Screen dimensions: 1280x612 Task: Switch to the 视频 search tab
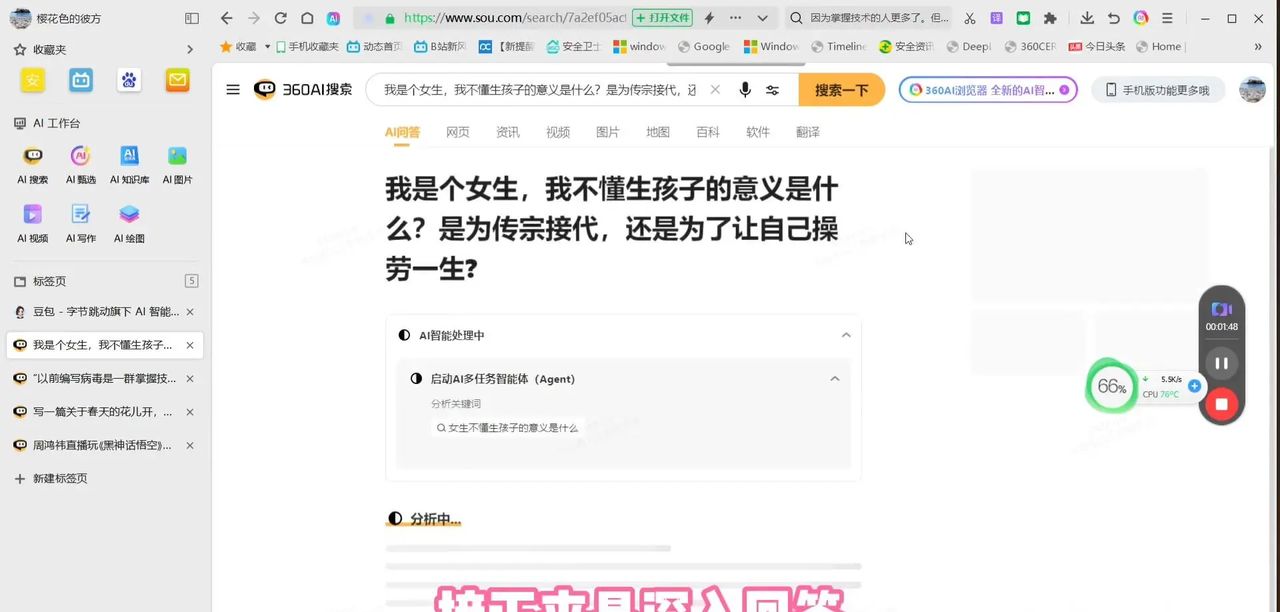[x=558, y=131]
